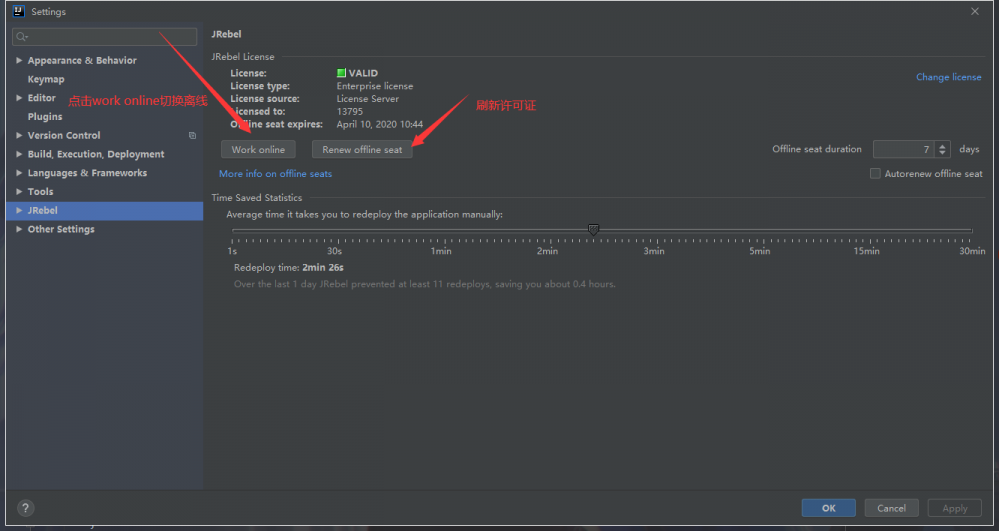Click the "Redeploy time: 2min 26s" text
999x531 pixels.
[289, 268]
